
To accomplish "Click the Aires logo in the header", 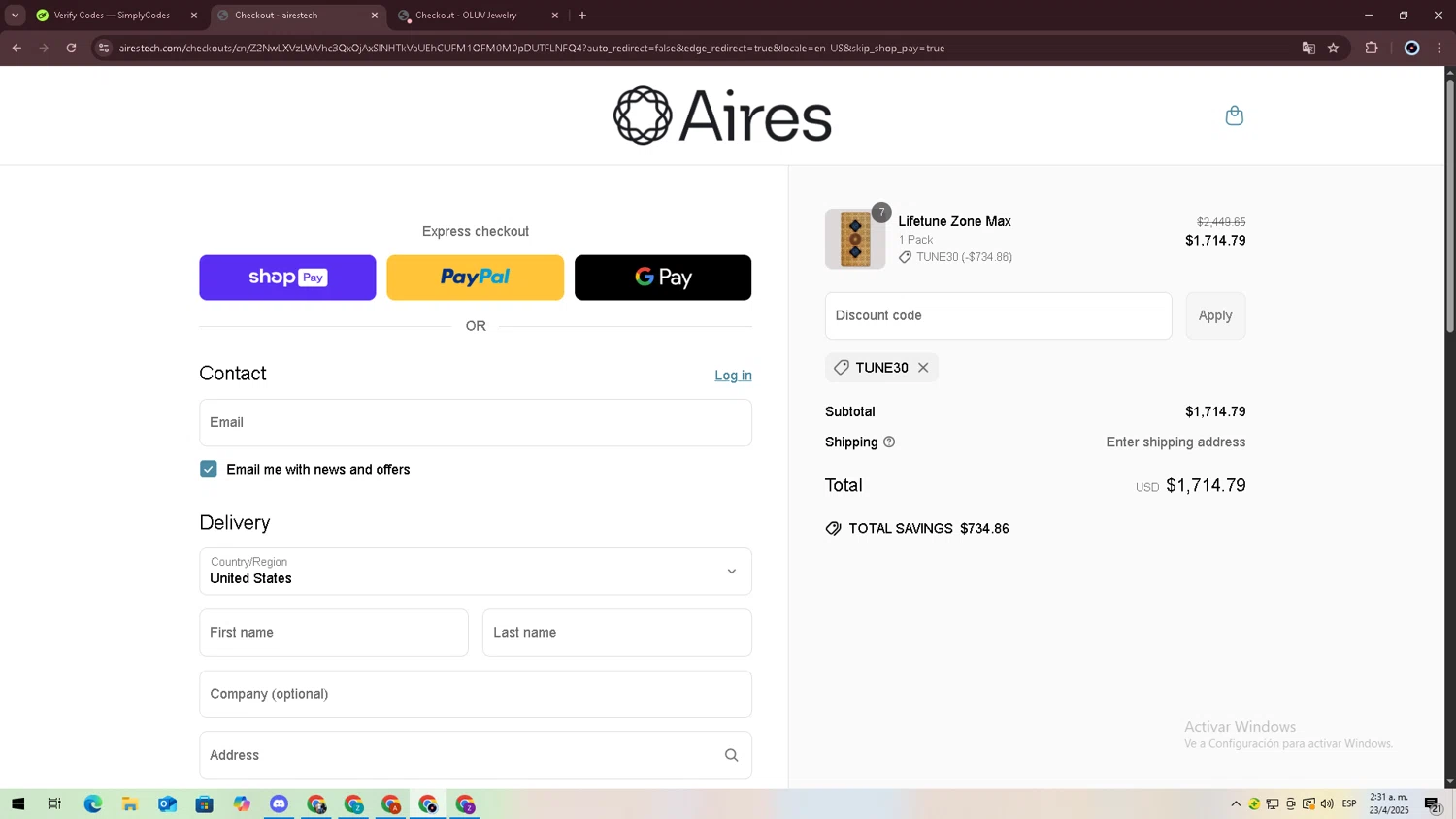I will [722, 115].
